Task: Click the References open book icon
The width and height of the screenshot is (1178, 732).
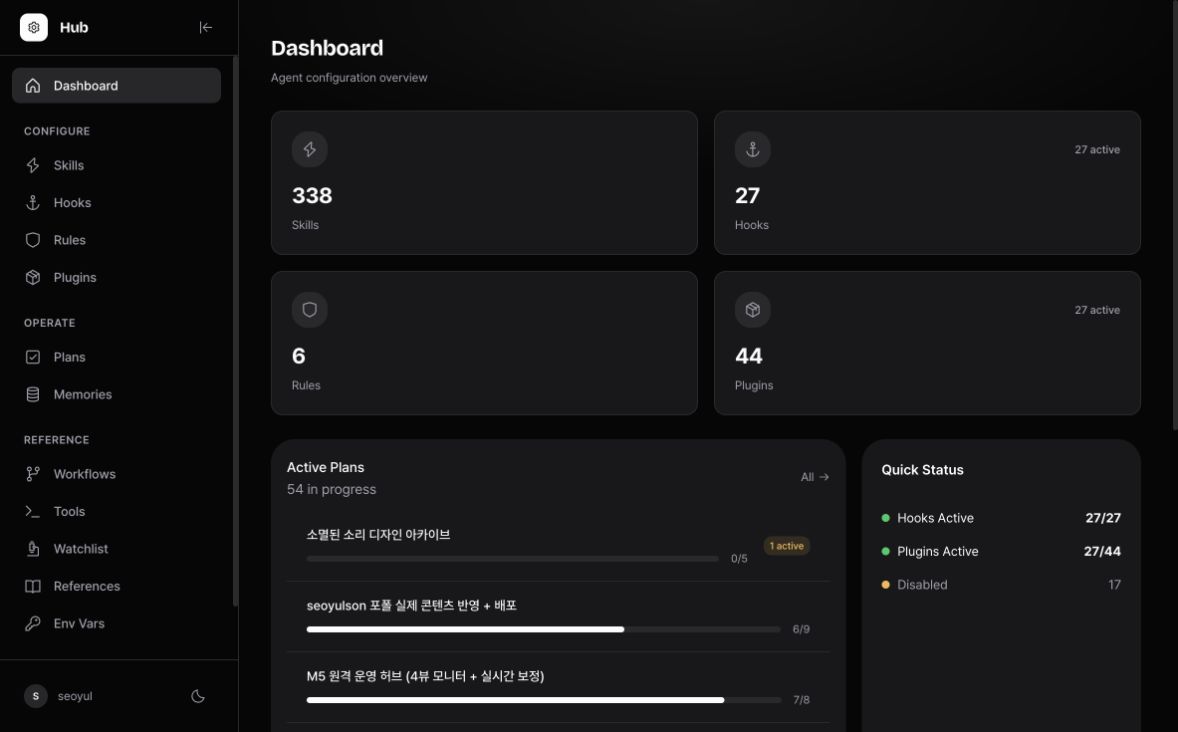Action: pos(32,586)
